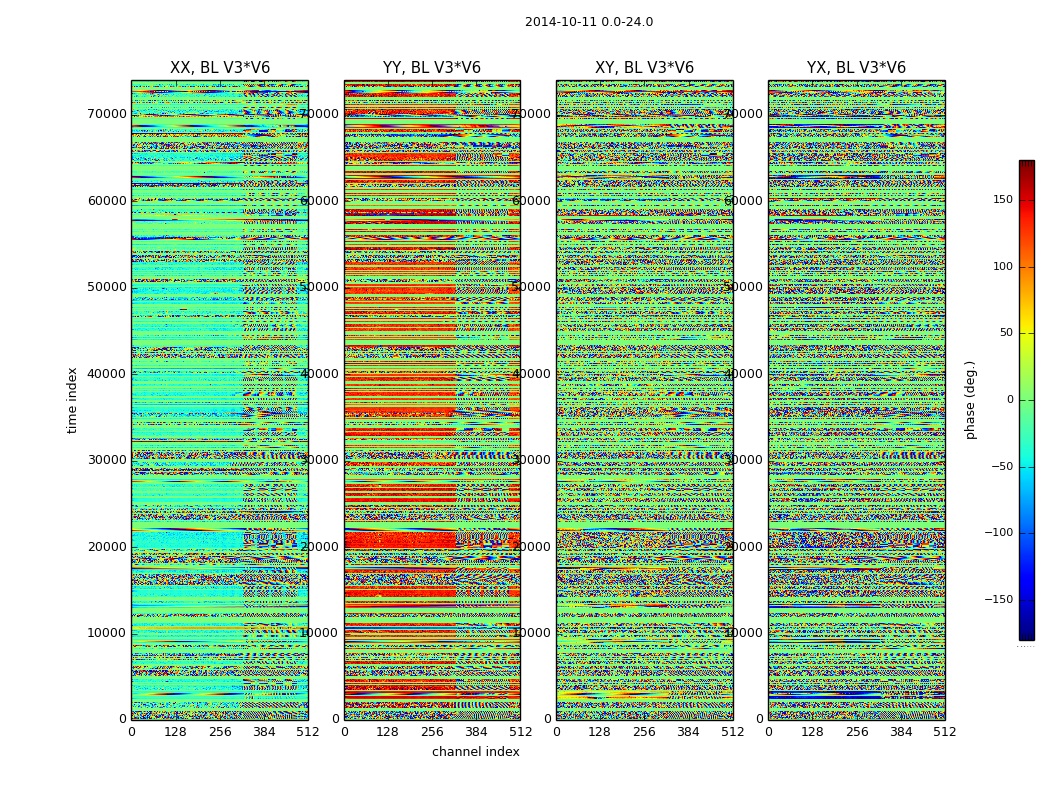This screenshot has width=1050, height=800.
Task: Select the XY, BL V3*V6 subplot title
Action: 644,68
